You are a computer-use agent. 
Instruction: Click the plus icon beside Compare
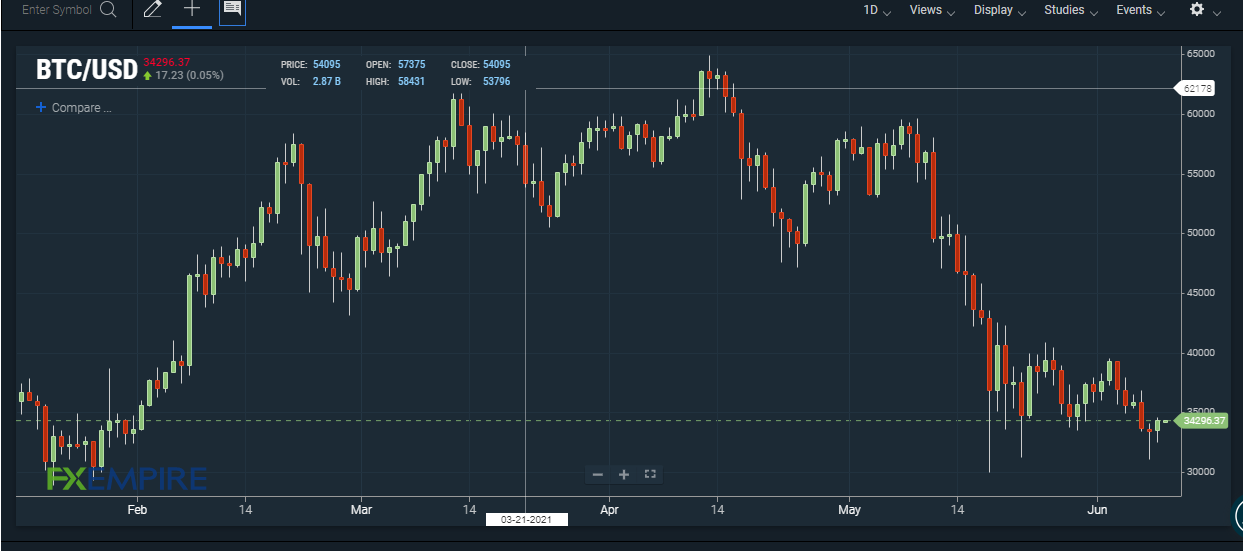point(41,107)
